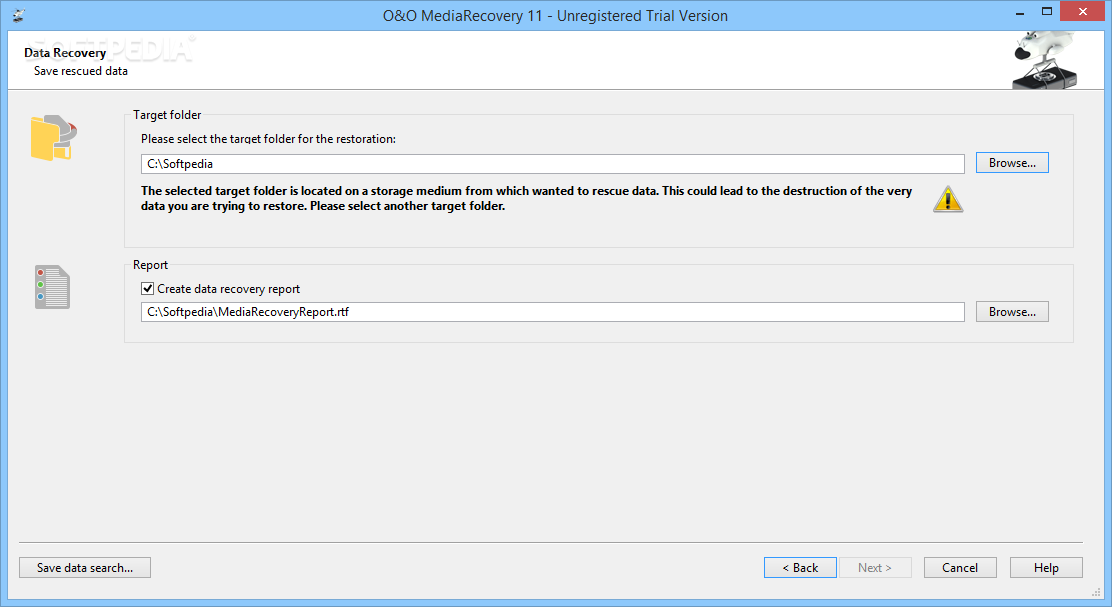Click the O&O robot logo in the header

(1045, 60)
